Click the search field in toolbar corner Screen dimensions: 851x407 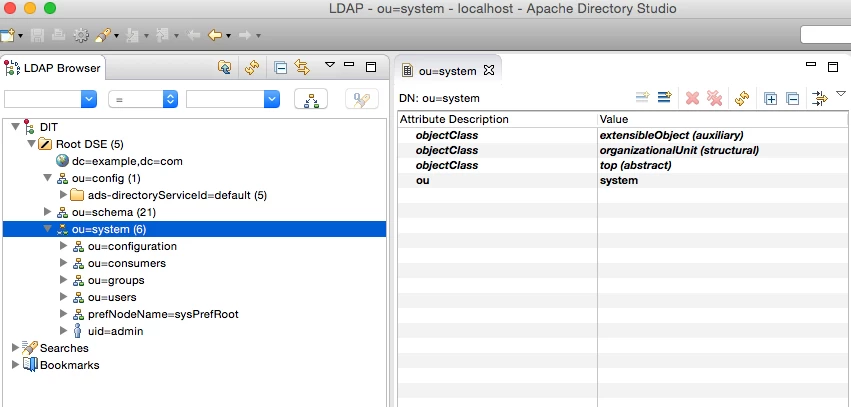tap(825, 35)
